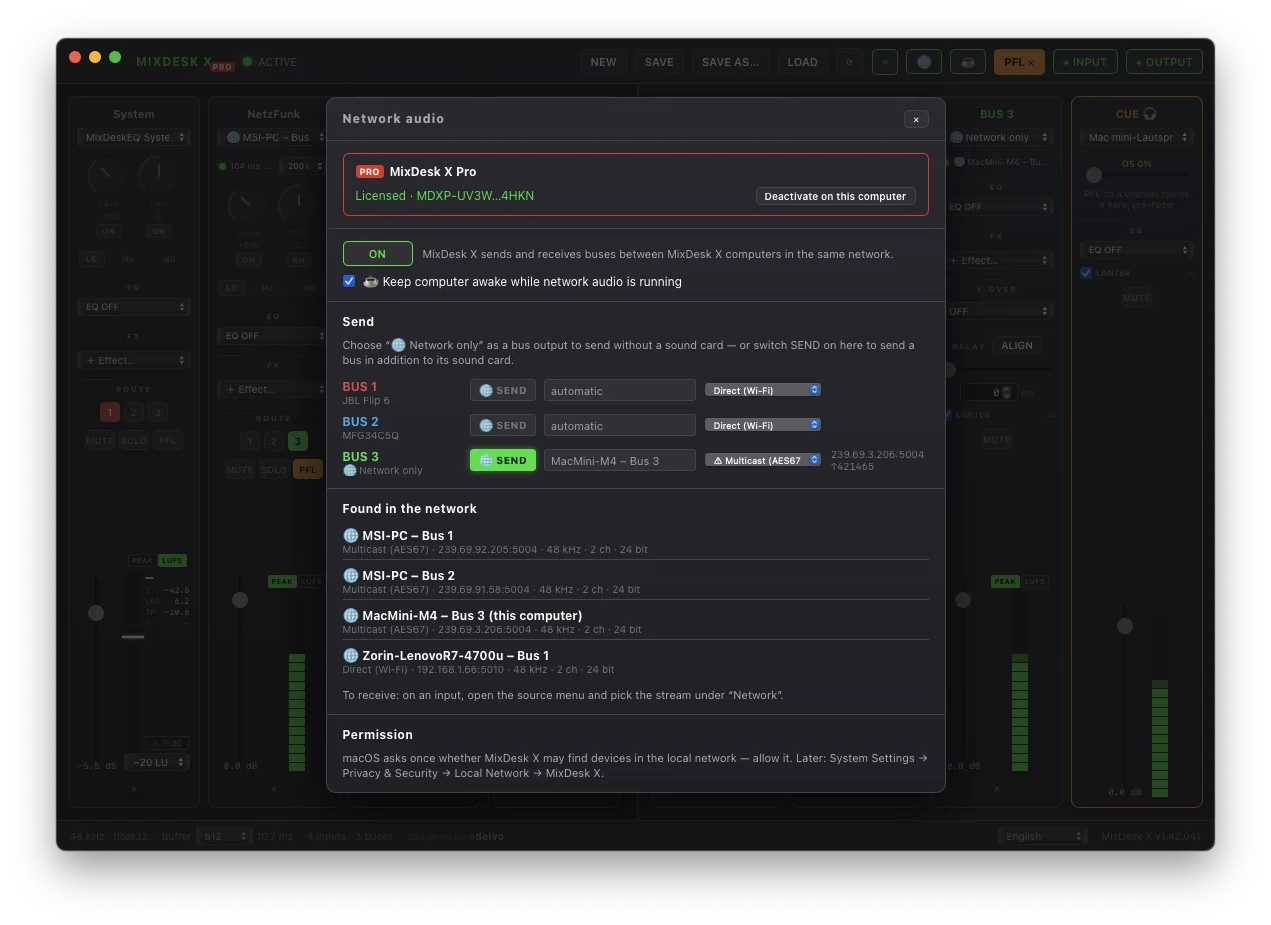Viewport: 1271px width, 925px height.
Task: Clear PFL with orange PFL × button
Action: [1019, 62]
